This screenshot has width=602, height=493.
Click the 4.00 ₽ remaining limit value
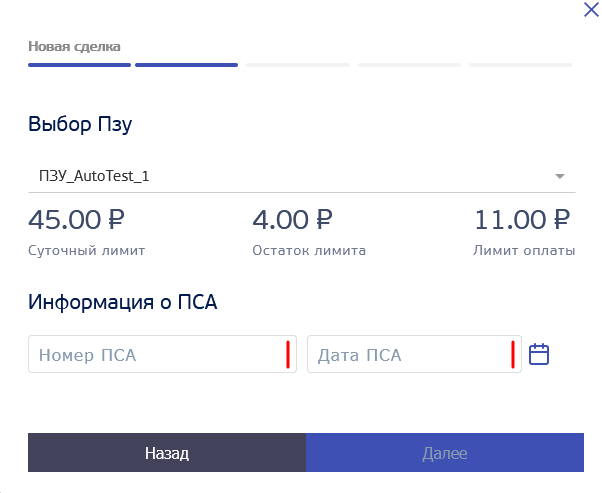(x=292, y=220)
